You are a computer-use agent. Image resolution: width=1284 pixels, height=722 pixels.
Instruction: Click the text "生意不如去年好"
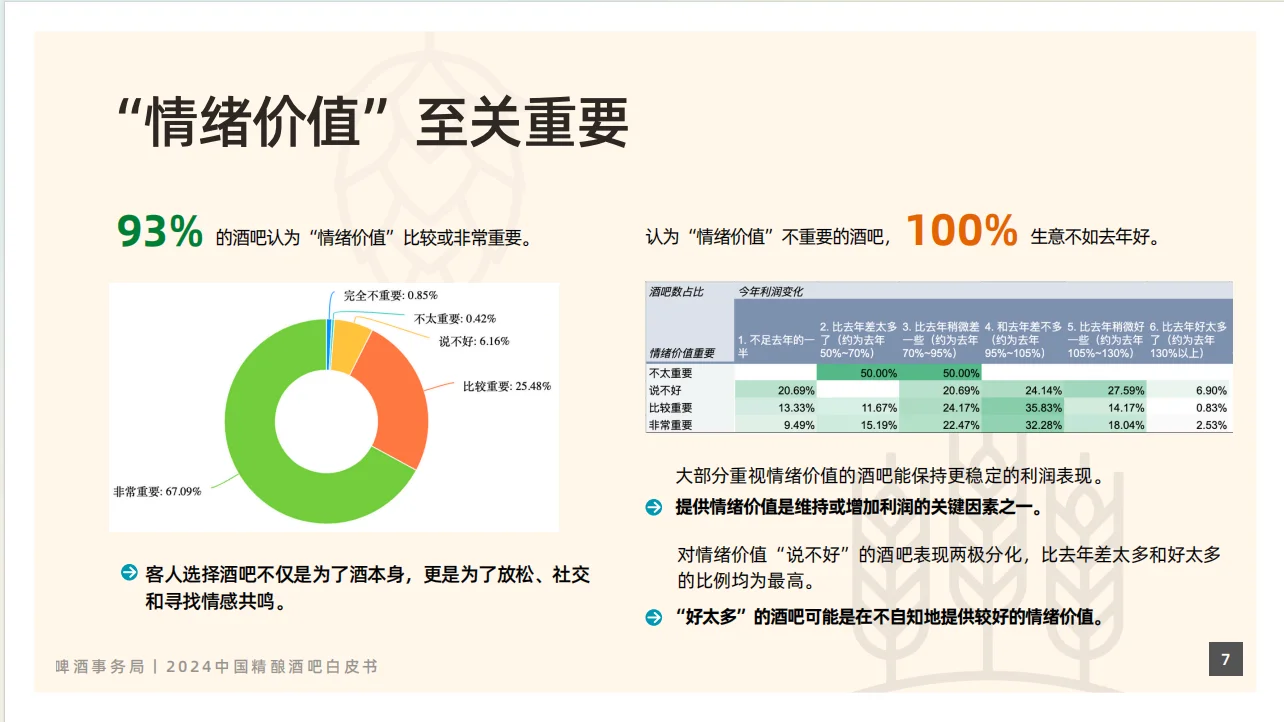point(1095,237)
